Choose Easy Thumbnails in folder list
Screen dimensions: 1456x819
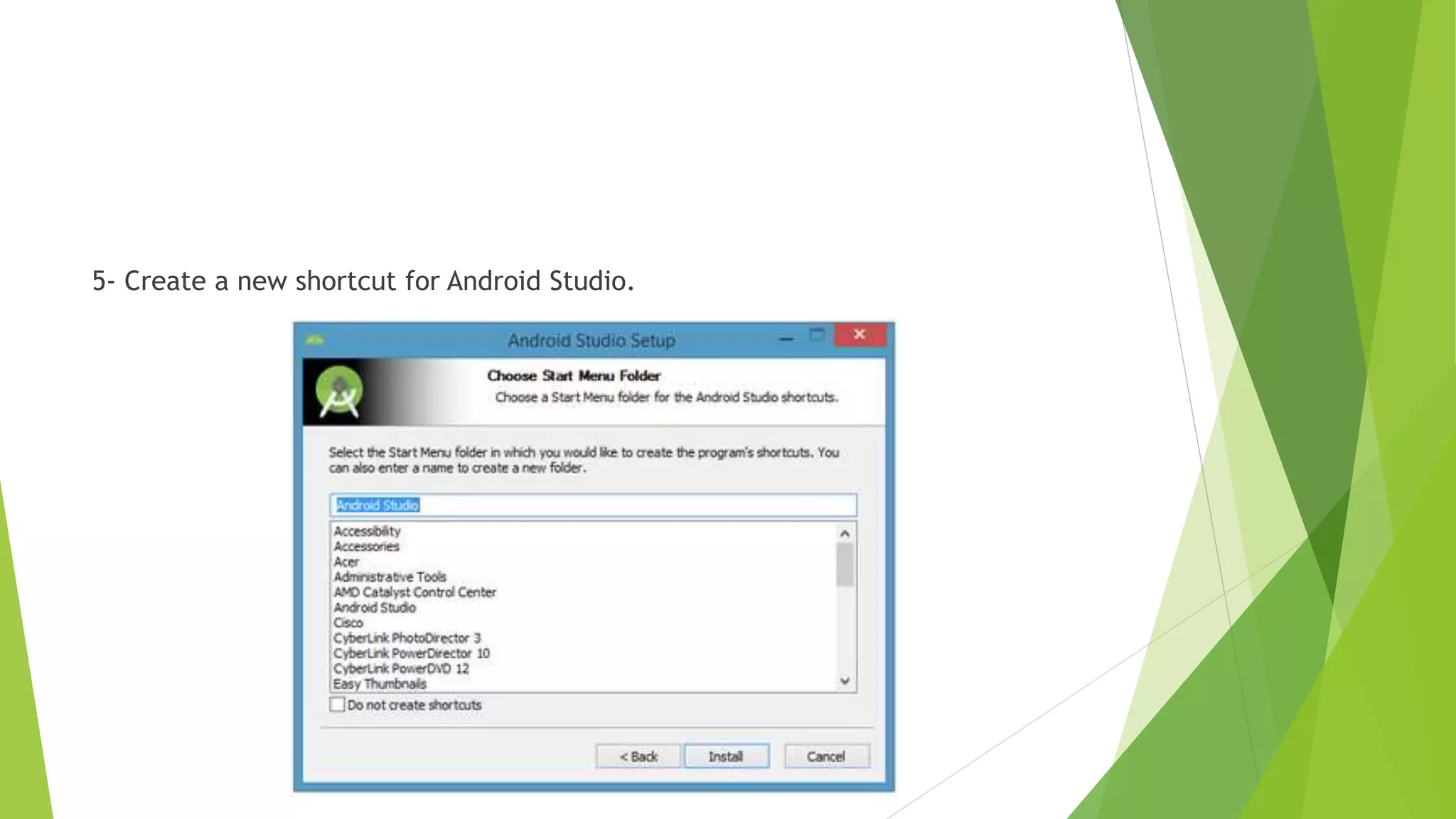[380, 684]
